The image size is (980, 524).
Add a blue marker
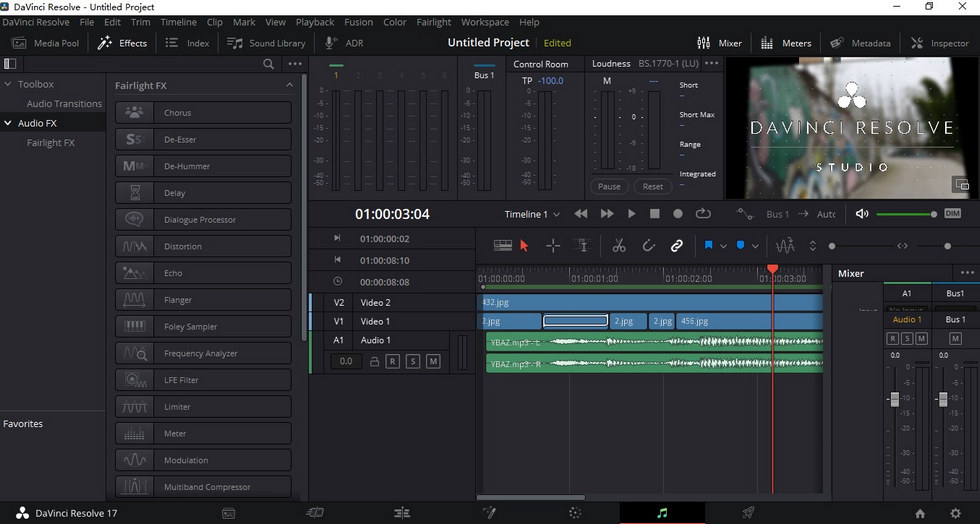(x=740, y=246)
